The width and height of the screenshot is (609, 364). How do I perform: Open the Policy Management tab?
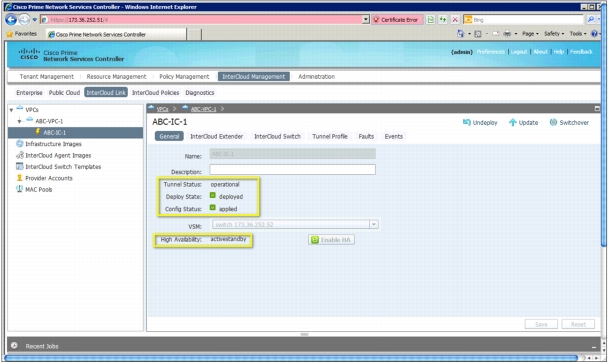(184, 77)
